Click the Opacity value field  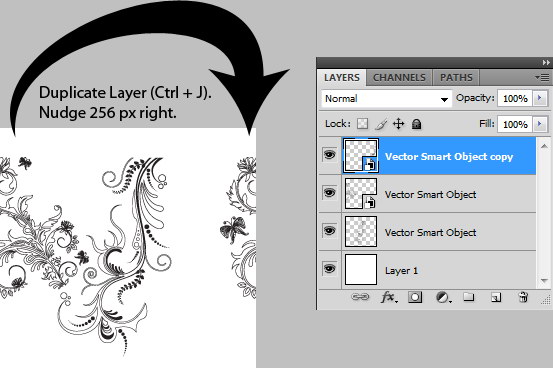pos(515,98)
